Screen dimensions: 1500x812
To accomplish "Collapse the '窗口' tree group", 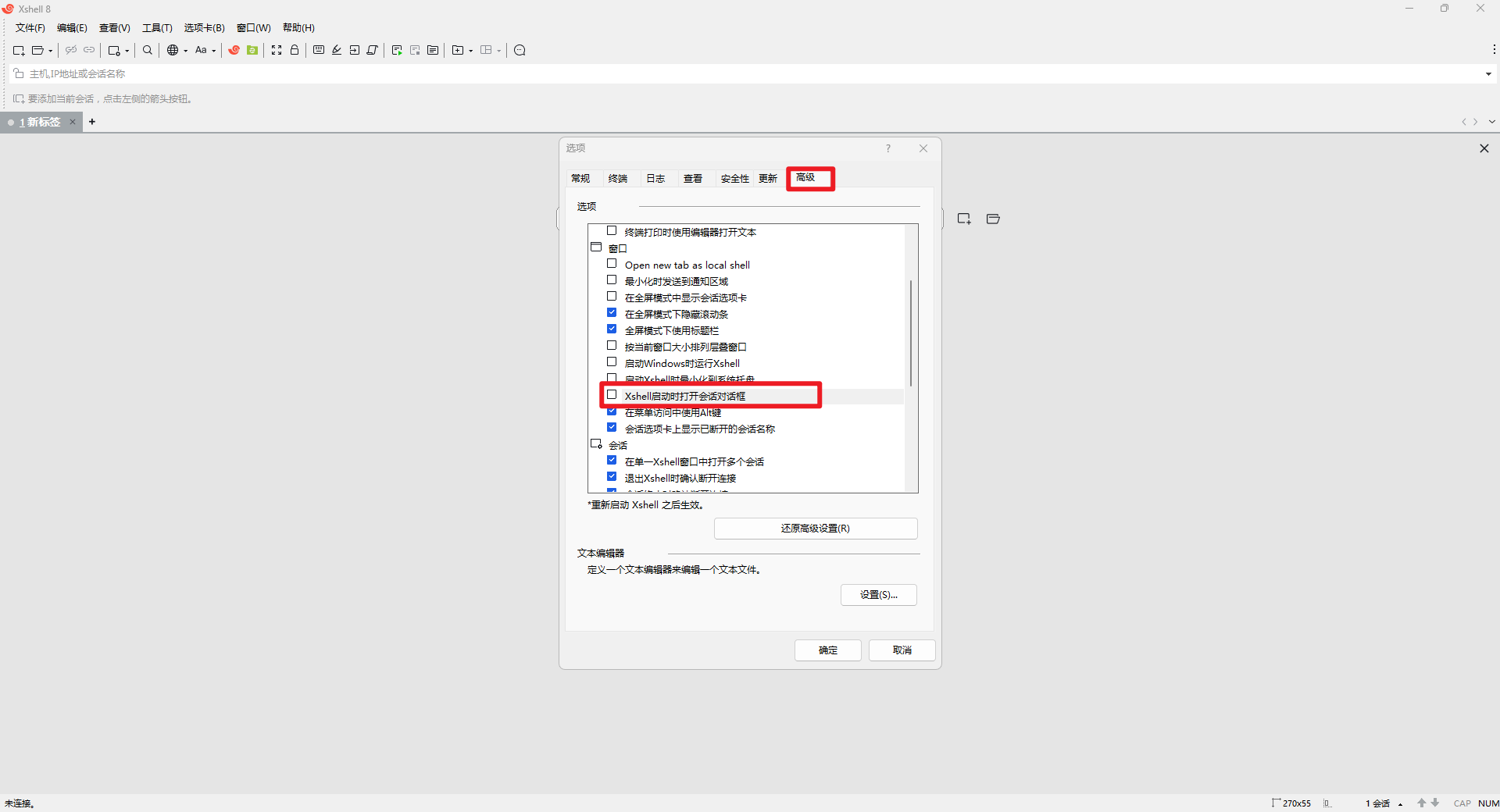I will point(596,248).
